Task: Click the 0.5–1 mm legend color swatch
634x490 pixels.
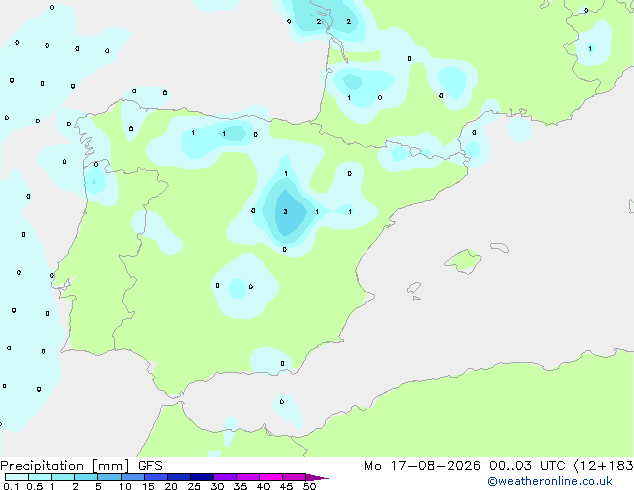Action: (40, 477)
